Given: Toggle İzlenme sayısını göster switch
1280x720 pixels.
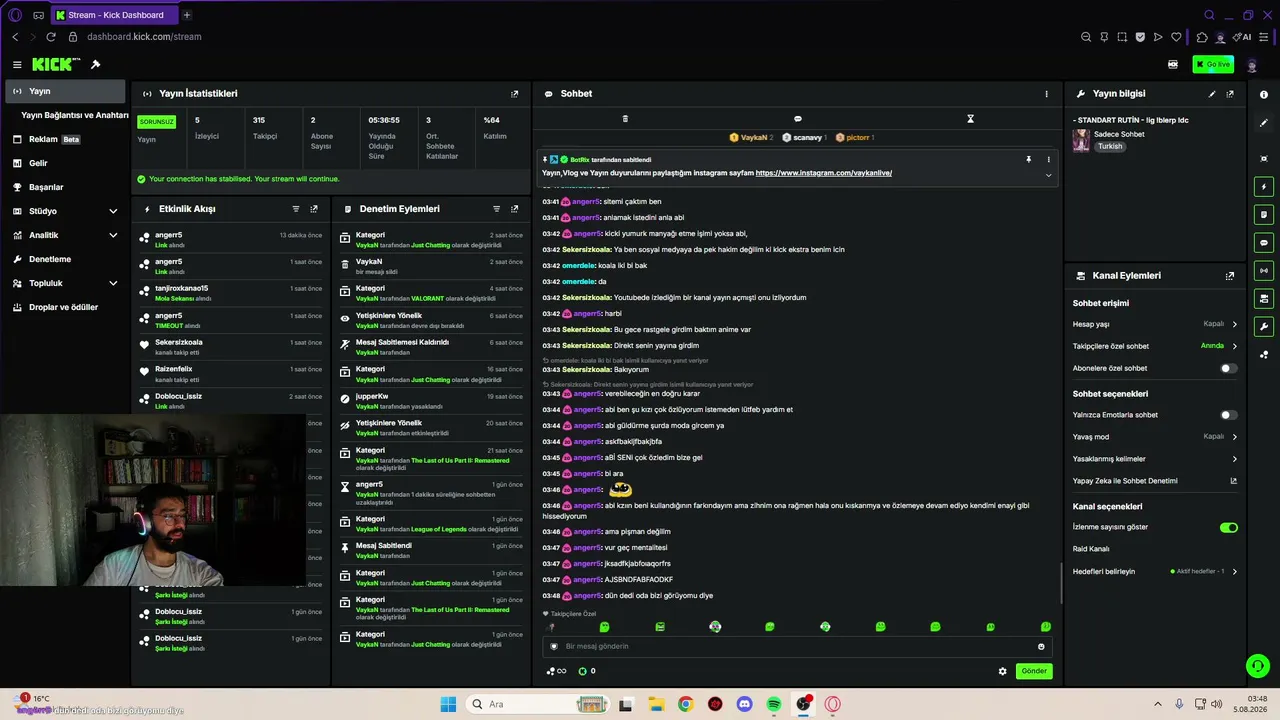Looking at the screenshot, I should pyautogui.click(x=1229, y=527).
